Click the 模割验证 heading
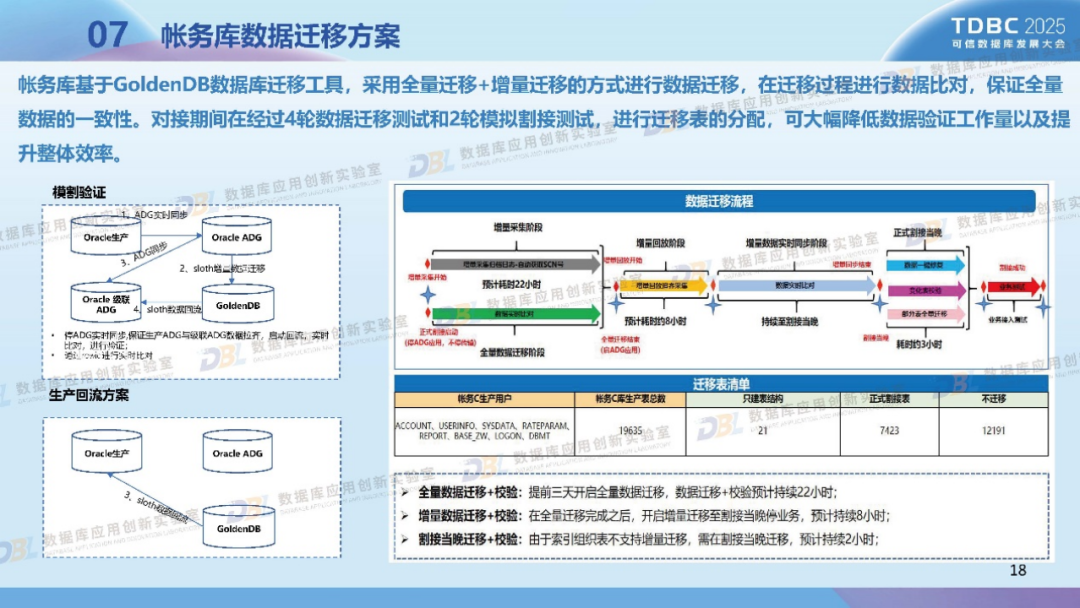The height and width of the screenshot is (608, 1080). pos(79,192)
